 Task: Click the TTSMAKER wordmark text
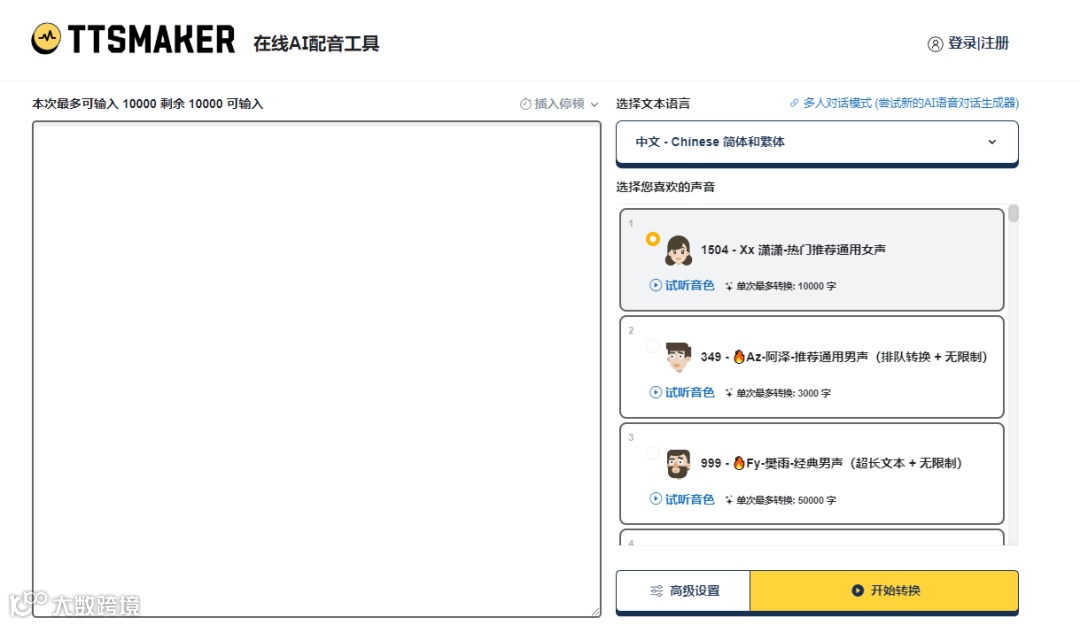click(152, 39)
